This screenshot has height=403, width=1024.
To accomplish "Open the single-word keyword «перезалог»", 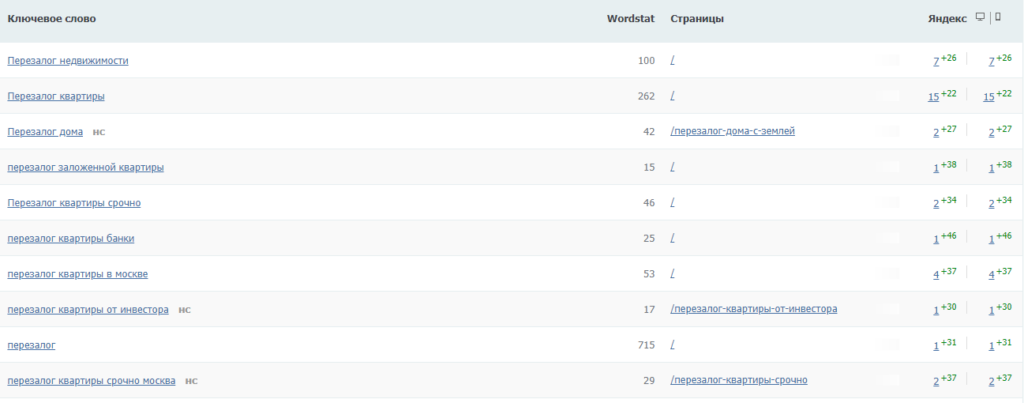I will coord(31,345).
